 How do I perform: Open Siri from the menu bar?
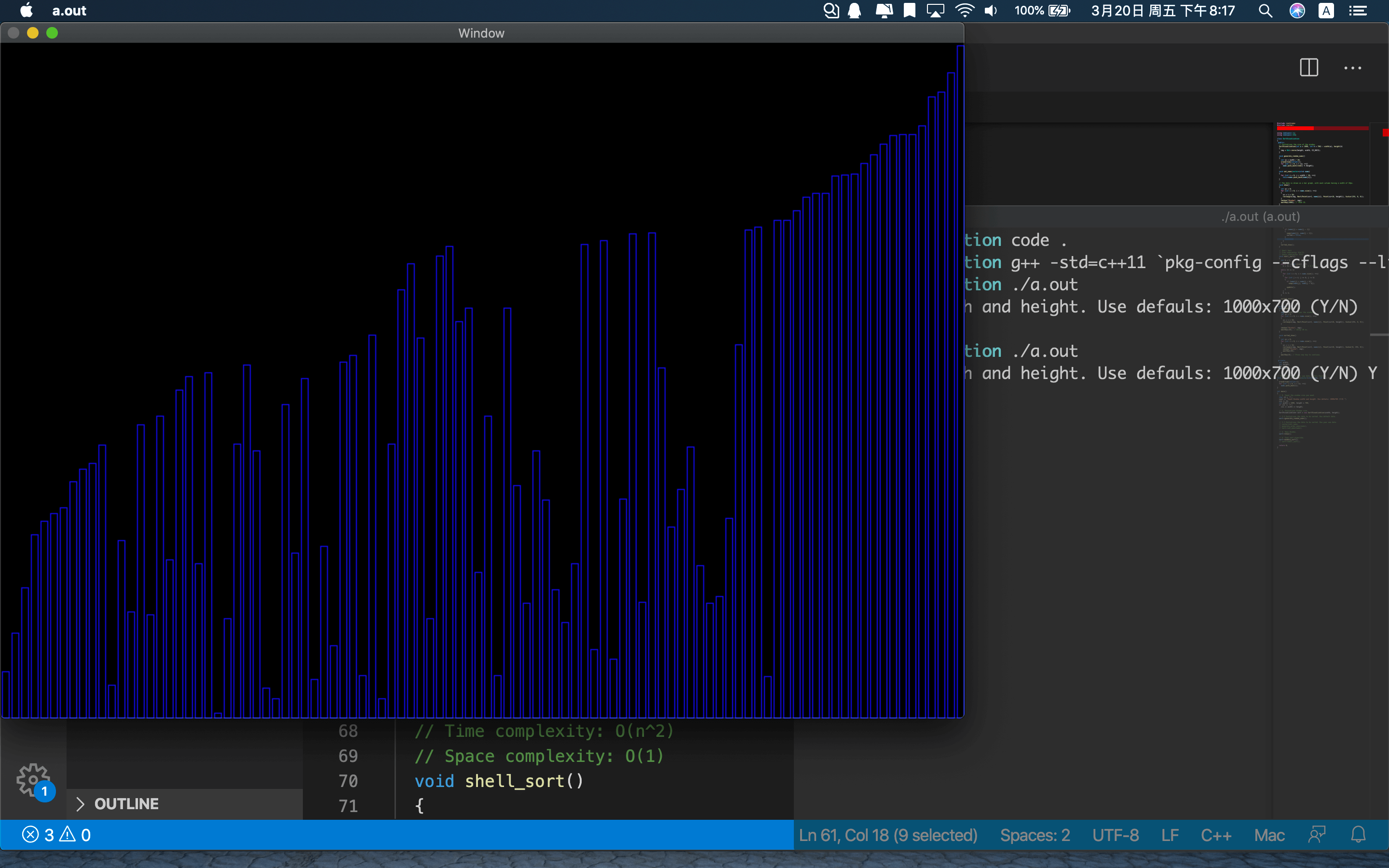(x=1297, y=10)
